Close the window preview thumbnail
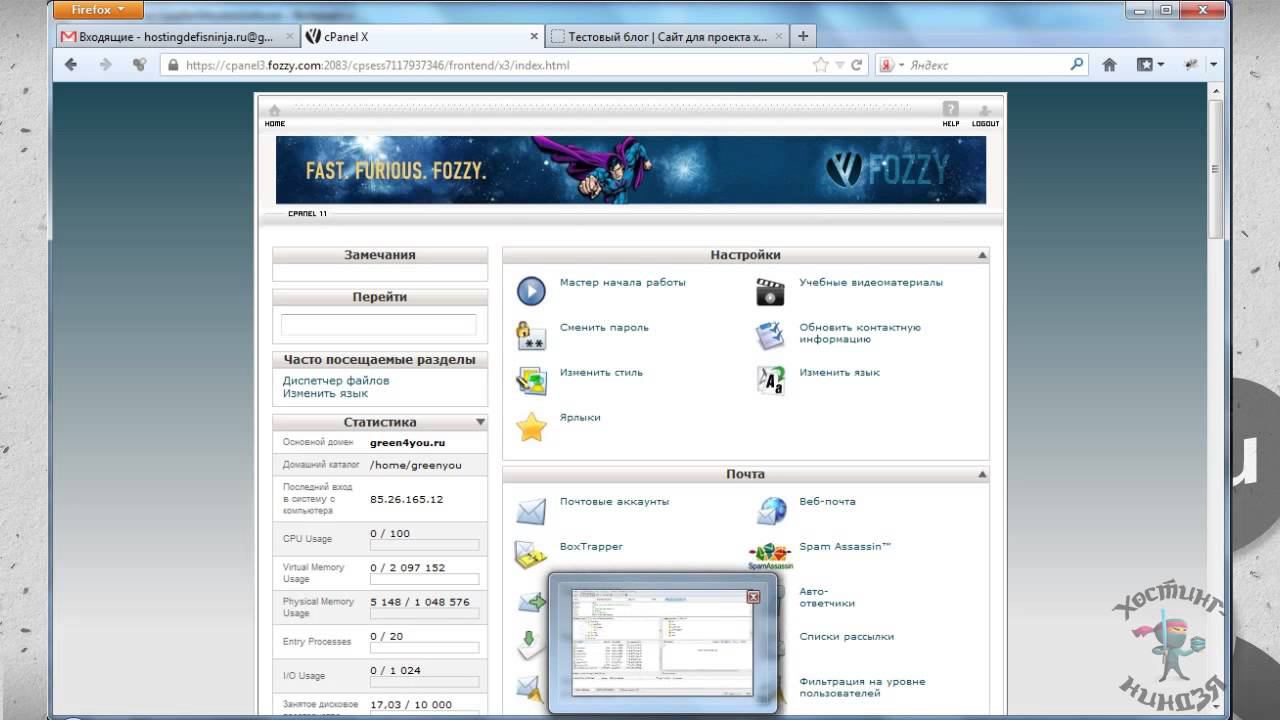 click(754, 597)
